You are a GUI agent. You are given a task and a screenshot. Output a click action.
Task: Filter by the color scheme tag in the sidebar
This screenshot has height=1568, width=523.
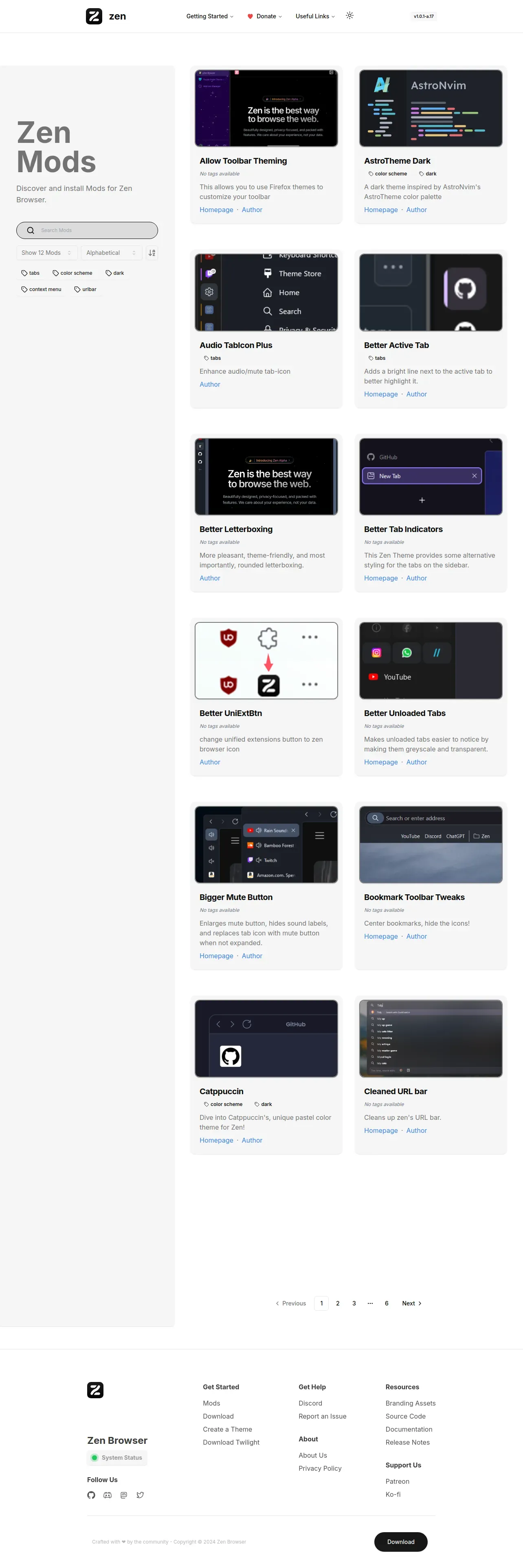coord(73,273)
